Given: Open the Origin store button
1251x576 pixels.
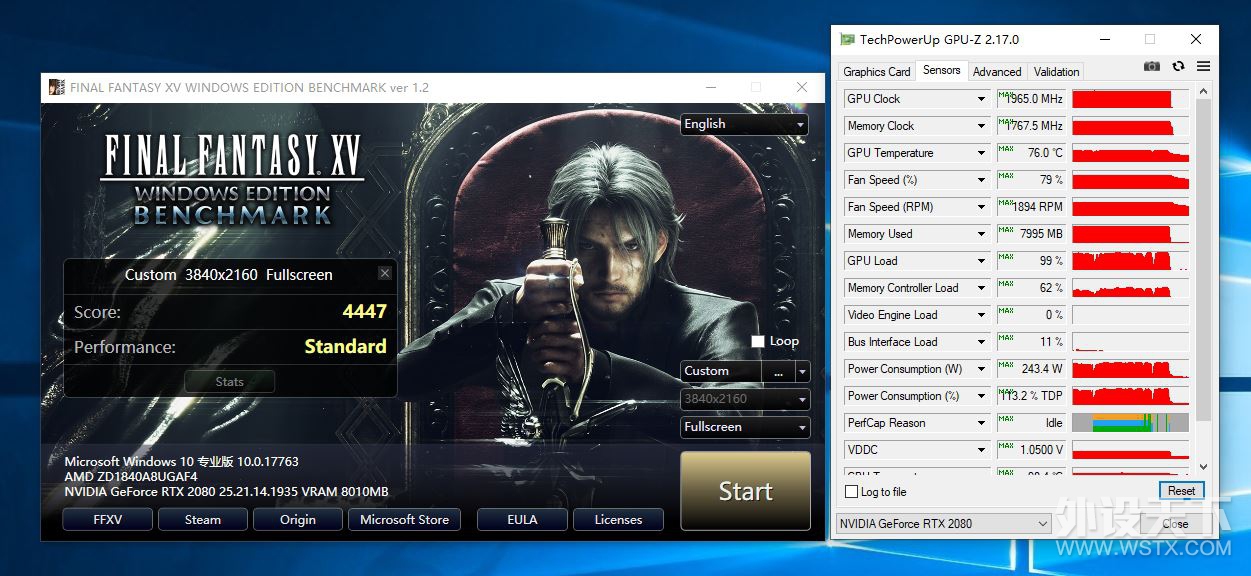Looking at the screenshot, I should coord(298,520).
